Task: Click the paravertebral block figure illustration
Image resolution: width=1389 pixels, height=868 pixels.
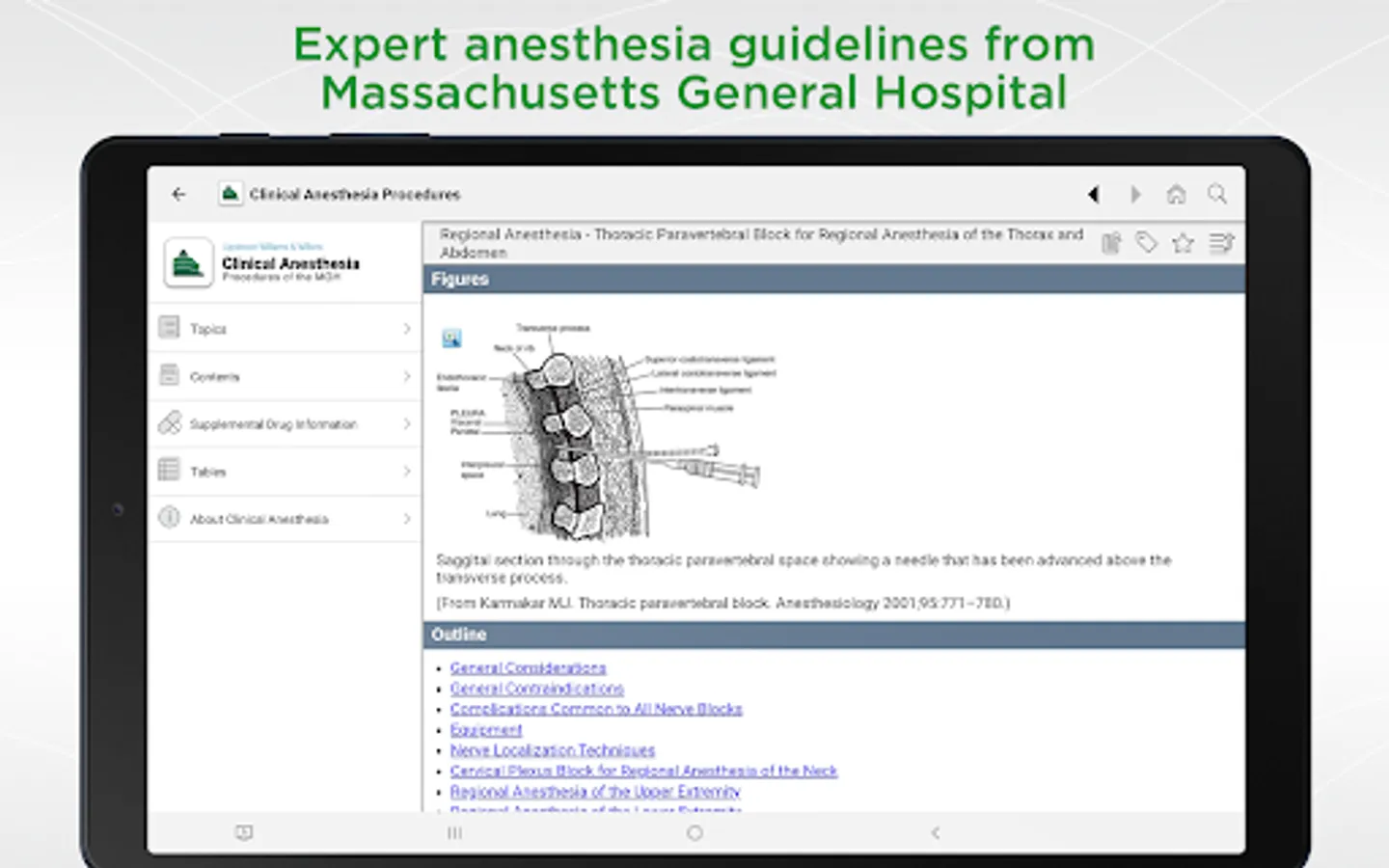Action: click(608, 431)
